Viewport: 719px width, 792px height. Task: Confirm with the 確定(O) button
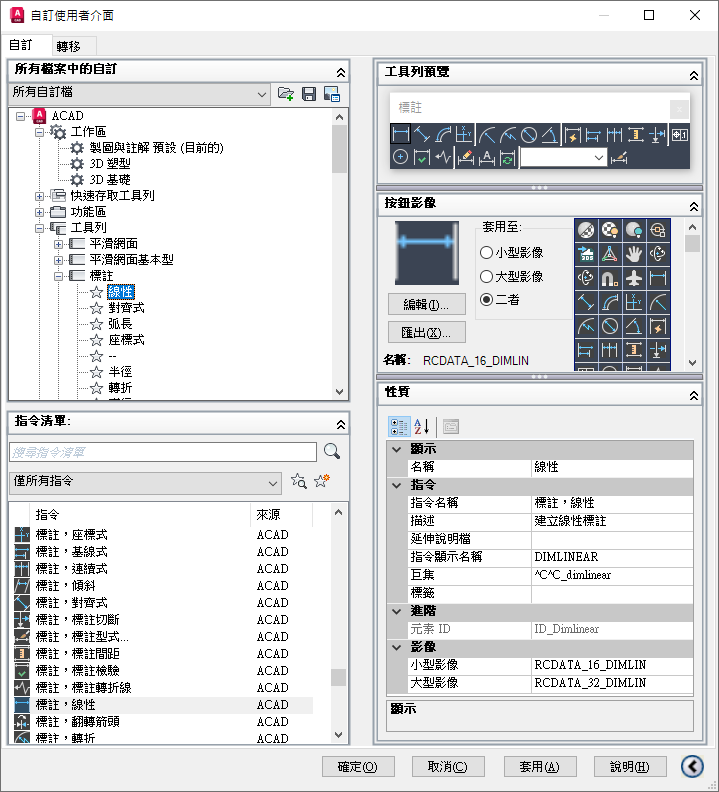click(358, 767)
